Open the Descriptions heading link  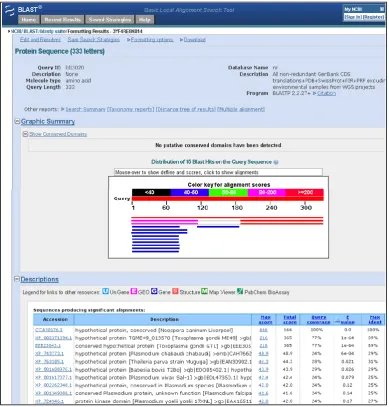[40, 279]
